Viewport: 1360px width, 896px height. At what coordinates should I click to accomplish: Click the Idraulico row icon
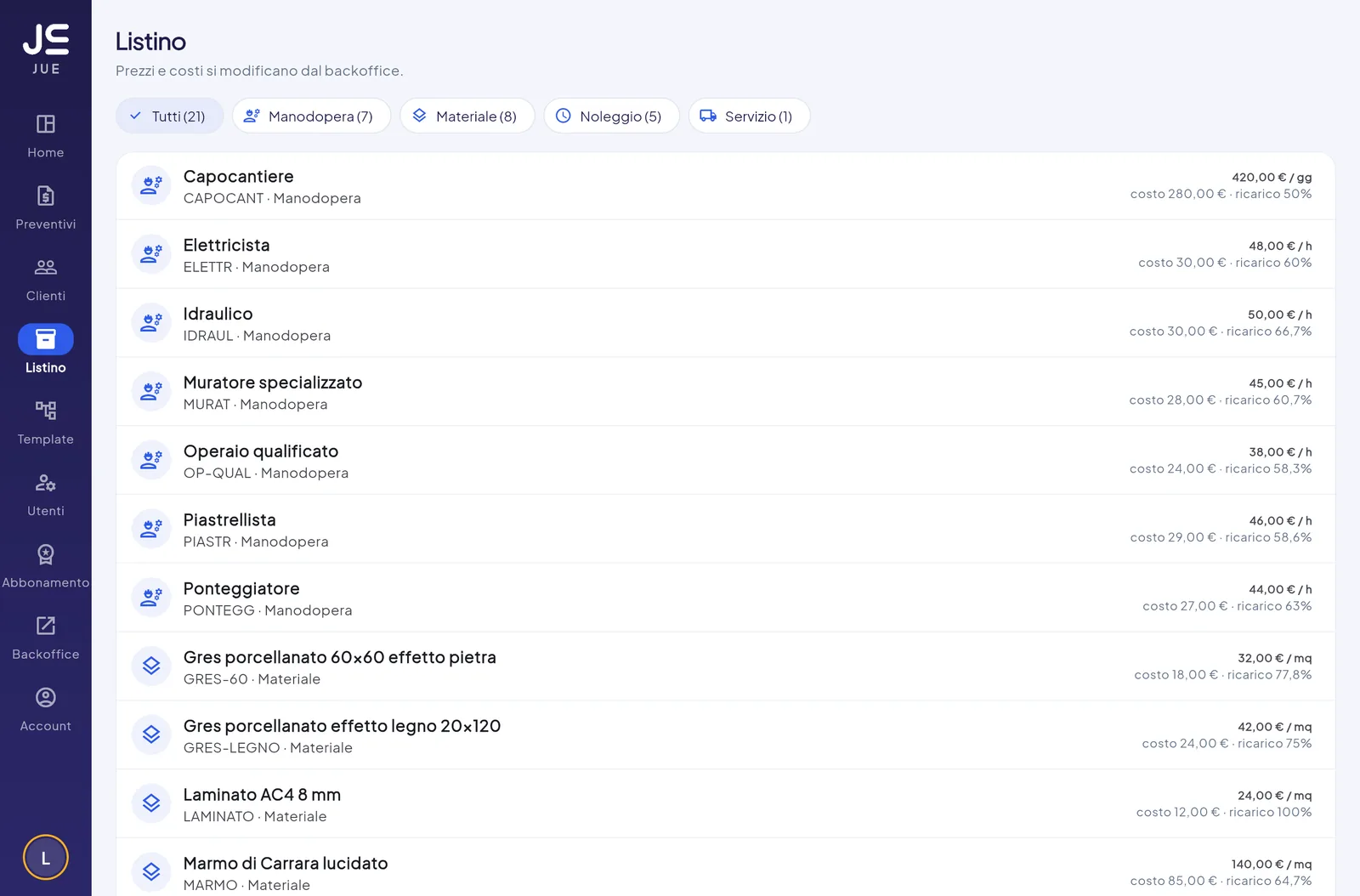[151, 323]
